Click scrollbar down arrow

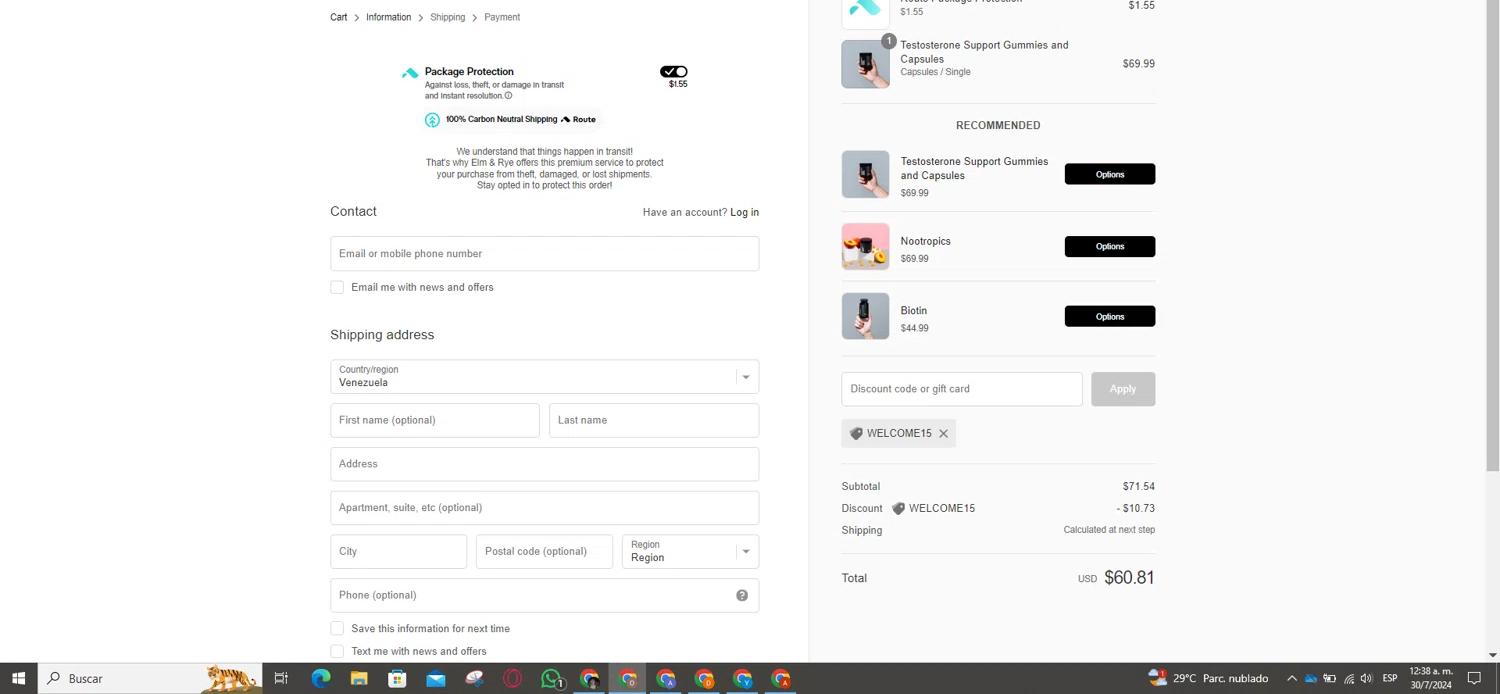1493,655
